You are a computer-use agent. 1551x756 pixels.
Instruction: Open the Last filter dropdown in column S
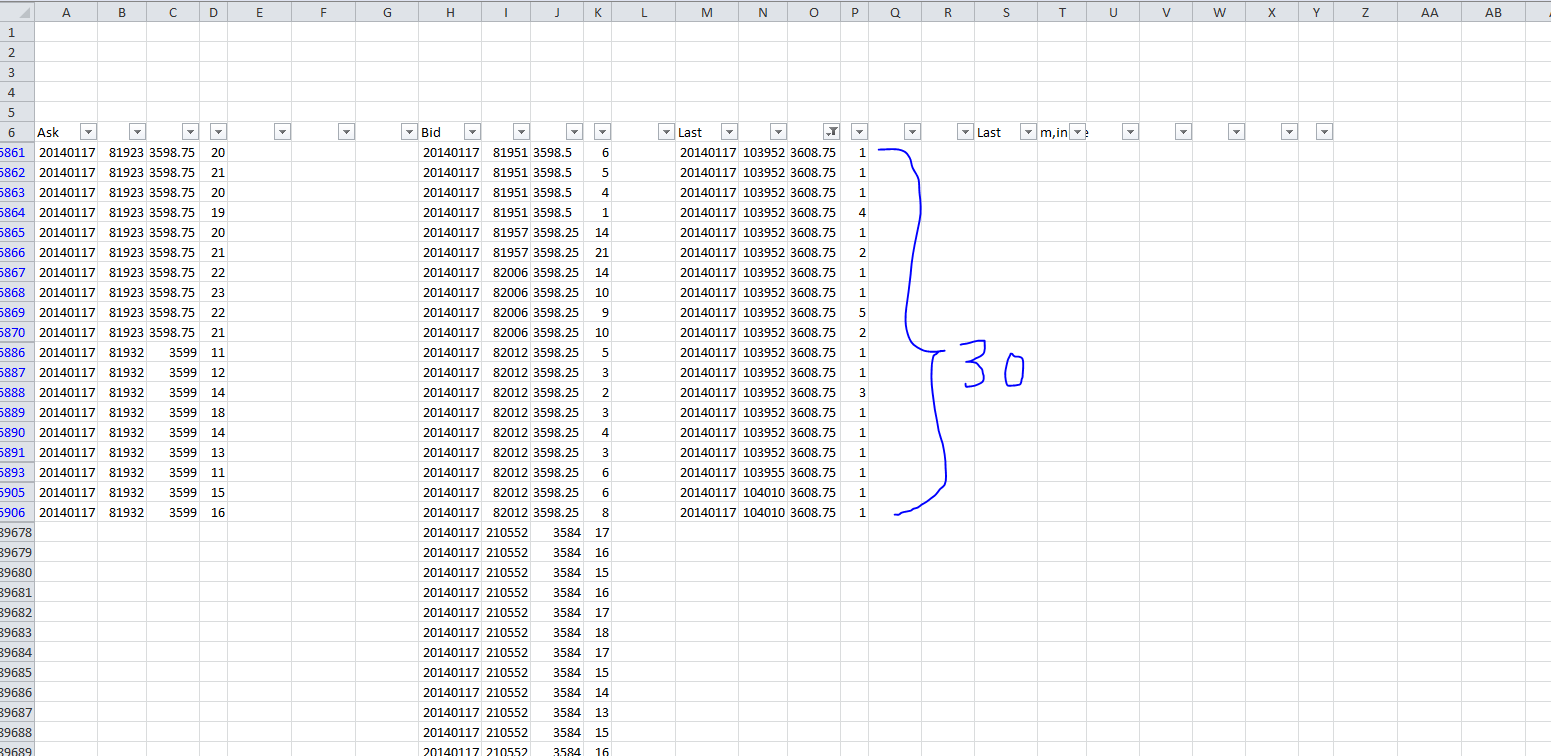[x=1028, y=132]
